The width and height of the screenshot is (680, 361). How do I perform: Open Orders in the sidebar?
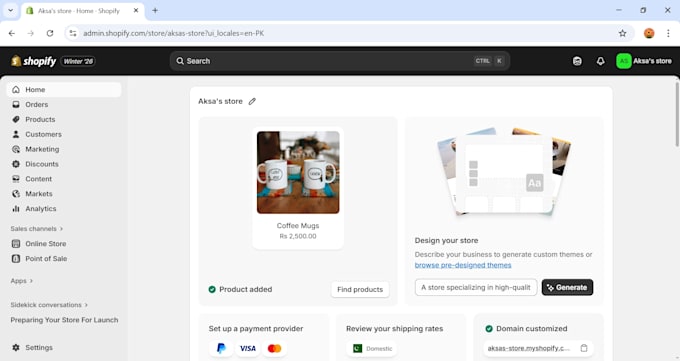pyautogui.click(x=36, y=105)
